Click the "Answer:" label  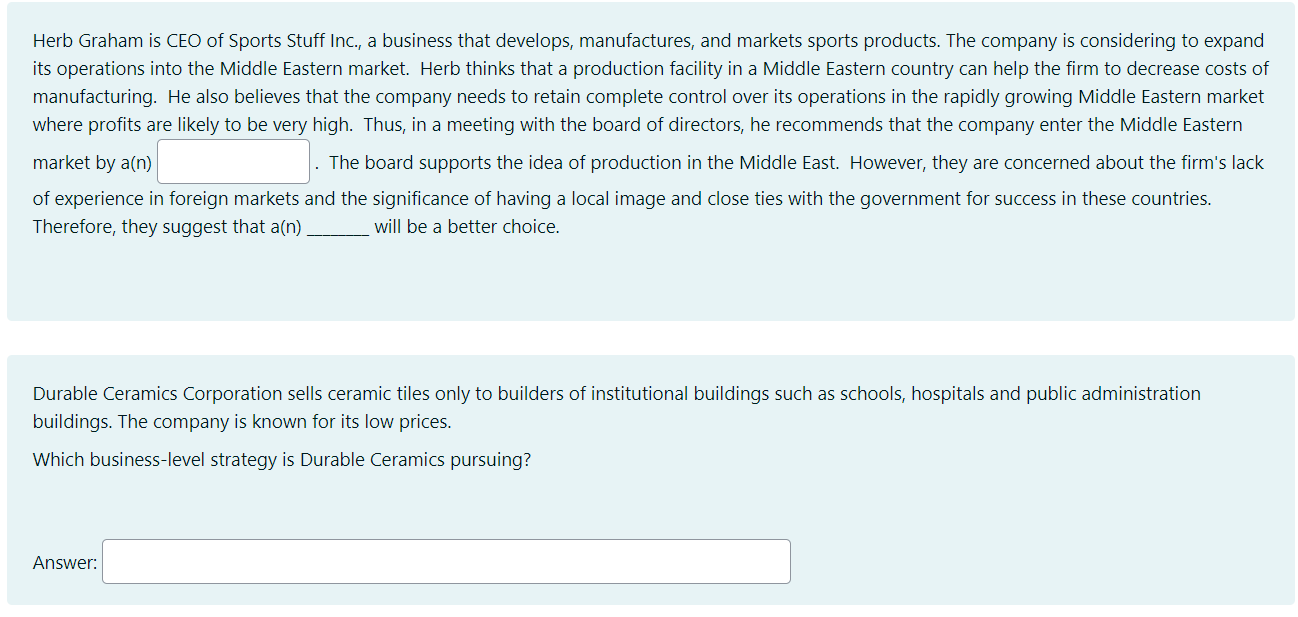64,562
